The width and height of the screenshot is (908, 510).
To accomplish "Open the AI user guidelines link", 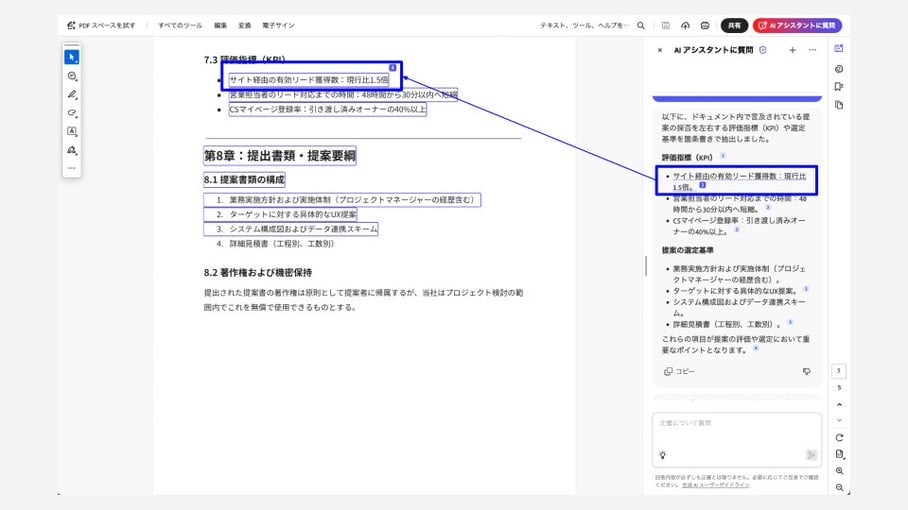I will pos(716,484).
